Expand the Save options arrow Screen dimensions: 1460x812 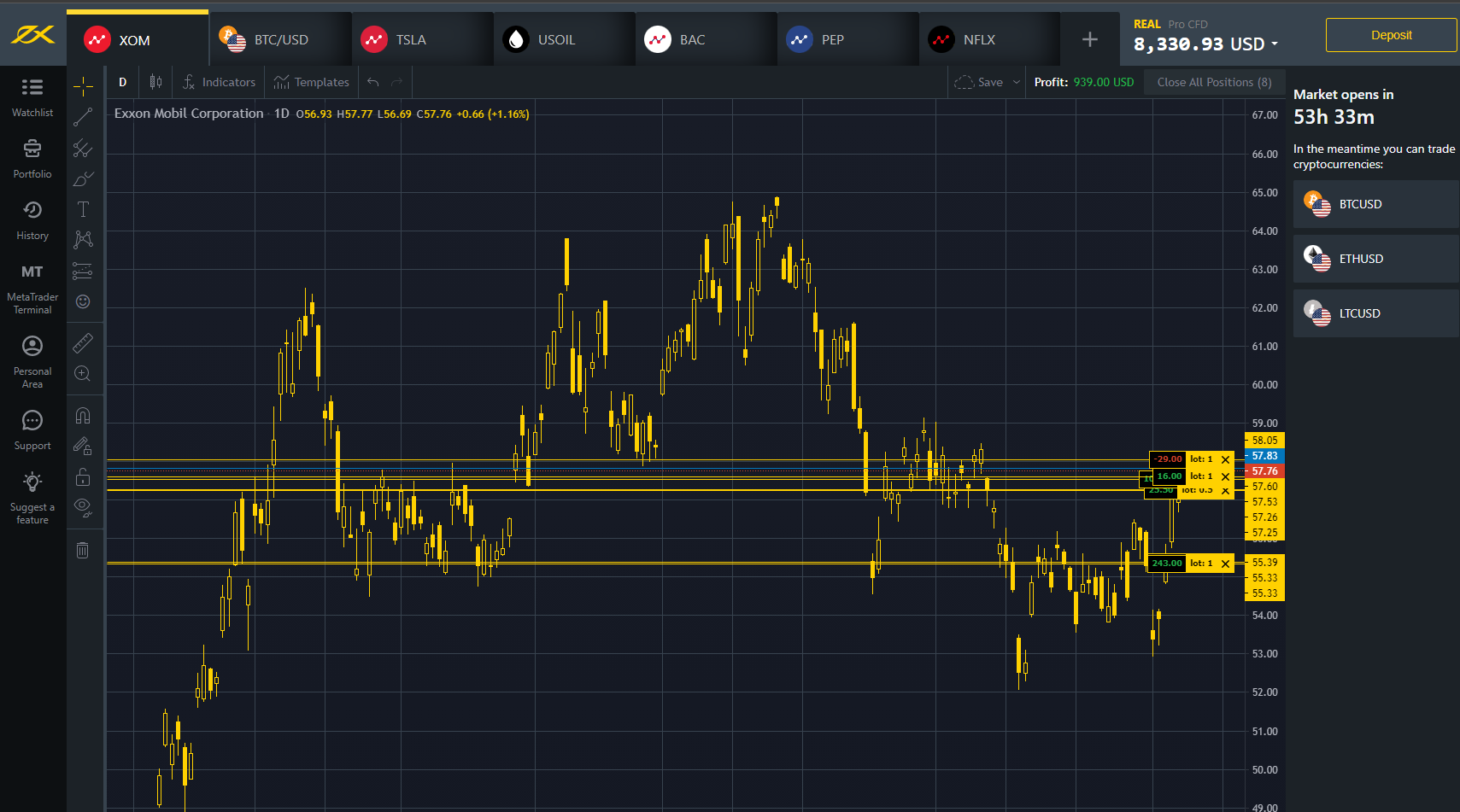coord(1017,82)
